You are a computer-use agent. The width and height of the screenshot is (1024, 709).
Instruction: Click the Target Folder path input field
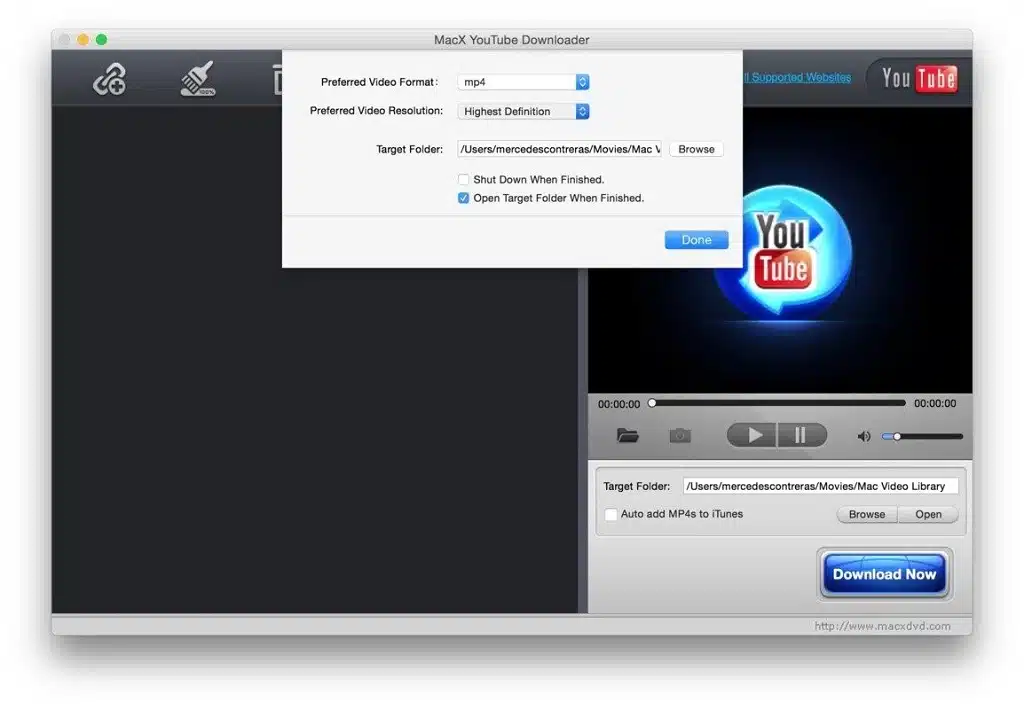pyautogui.click(x=560, y=148)
